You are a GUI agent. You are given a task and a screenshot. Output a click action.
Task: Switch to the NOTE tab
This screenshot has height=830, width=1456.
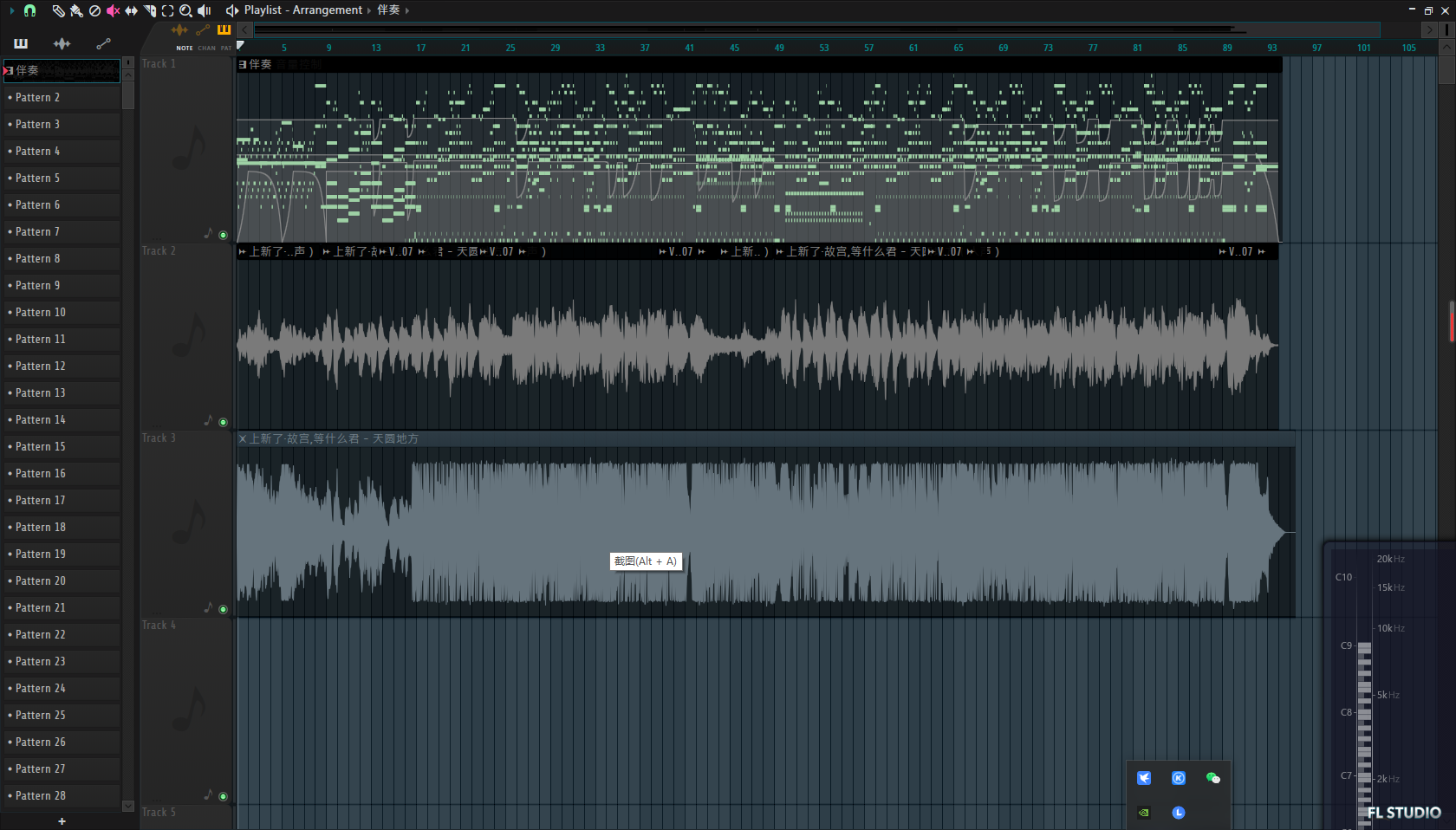coord(185,49)
